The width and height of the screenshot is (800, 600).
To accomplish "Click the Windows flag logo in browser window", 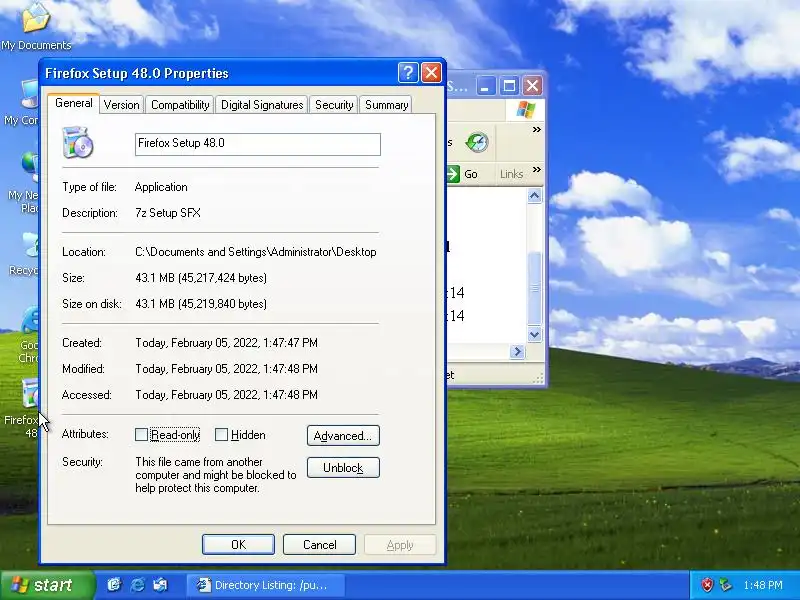I will pyautogui.click(x=526, y=110).
